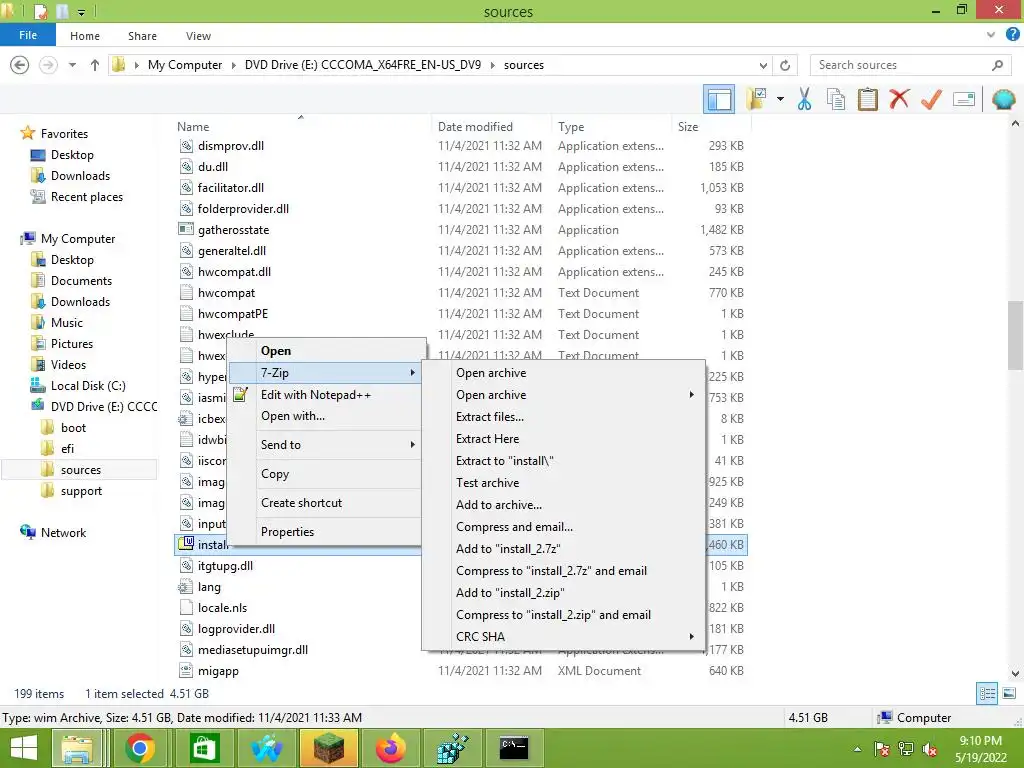This screenshot has height=768, width=1024.
Task: Switch to details view icon
Action: click(987, 694)
